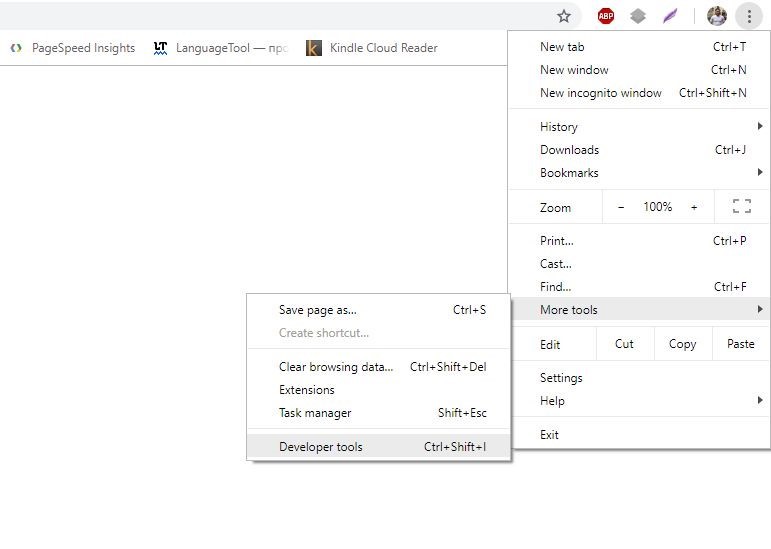Click the Paste button in Edit row

point(740,344)
